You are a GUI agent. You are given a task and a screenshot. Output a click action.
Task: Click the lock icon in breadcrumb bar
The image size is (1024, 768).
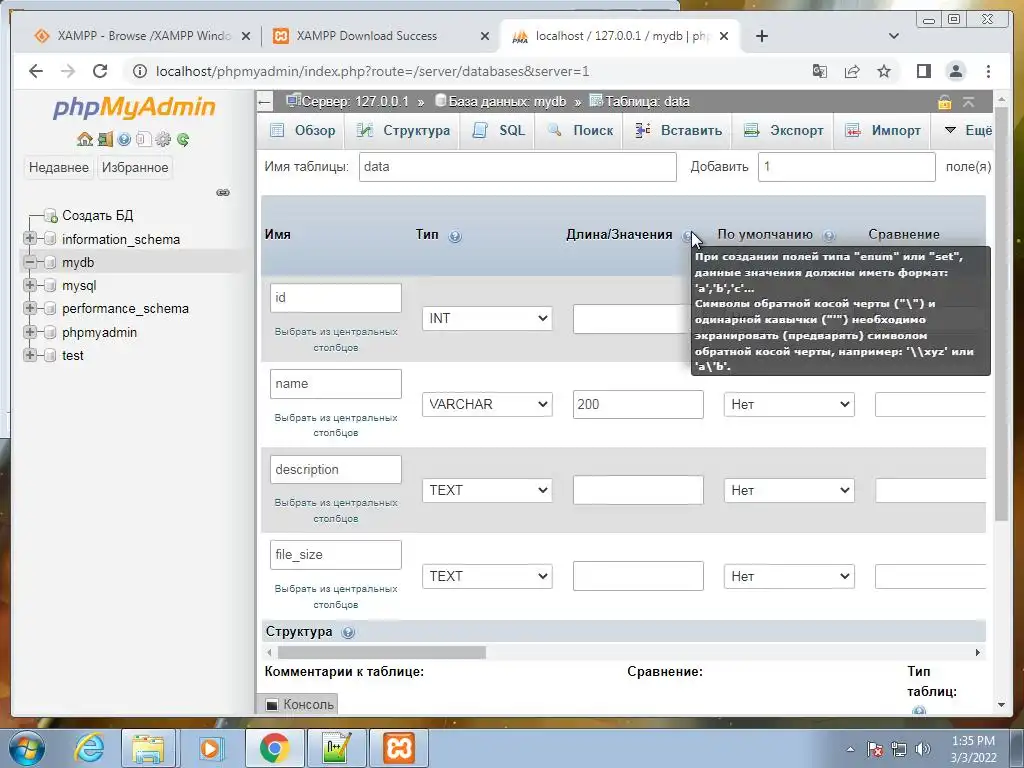[x=944, y=103]
